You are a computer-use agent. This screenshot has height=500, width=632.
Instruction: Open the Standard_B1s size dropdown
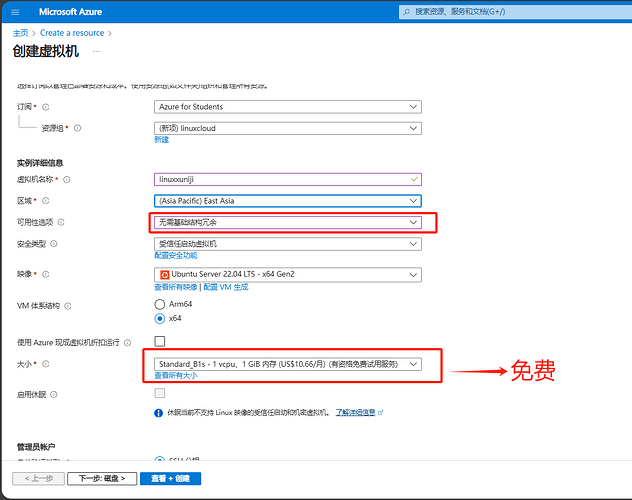pyautogui.click(x=288, y=364)
